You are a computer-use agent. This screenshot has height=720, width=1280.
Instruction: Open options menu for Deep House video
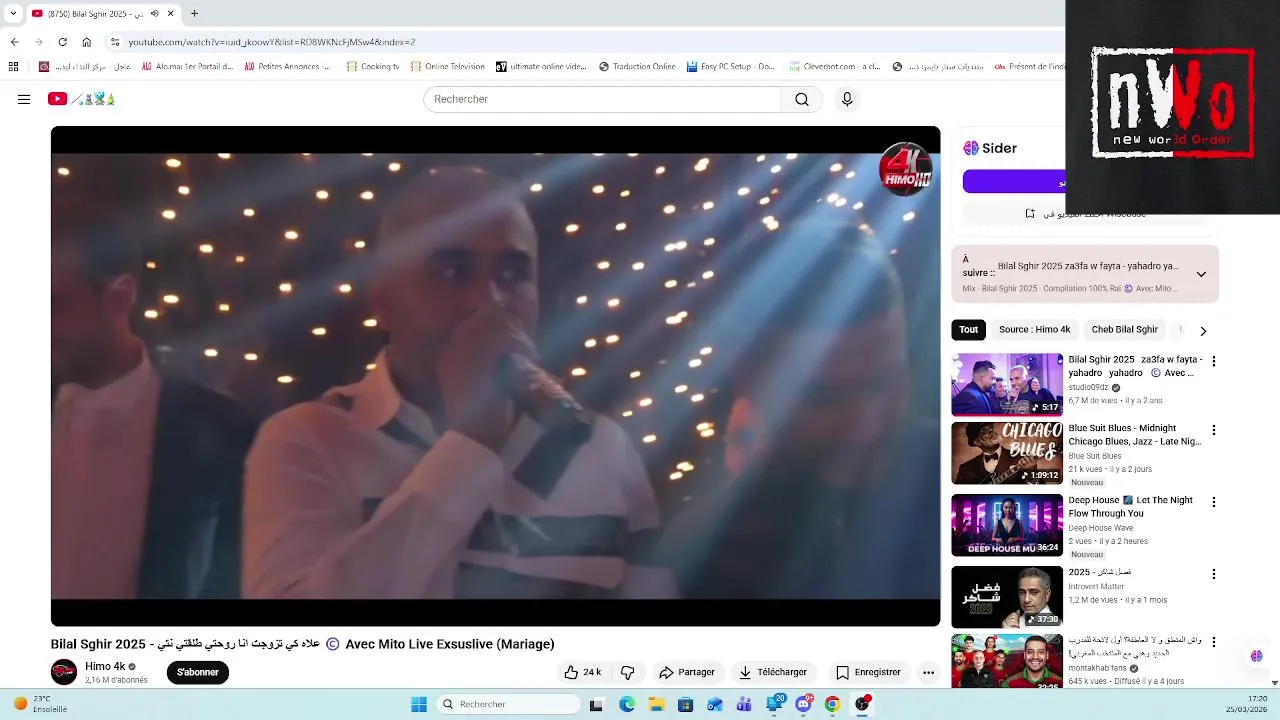[1214, 502]
